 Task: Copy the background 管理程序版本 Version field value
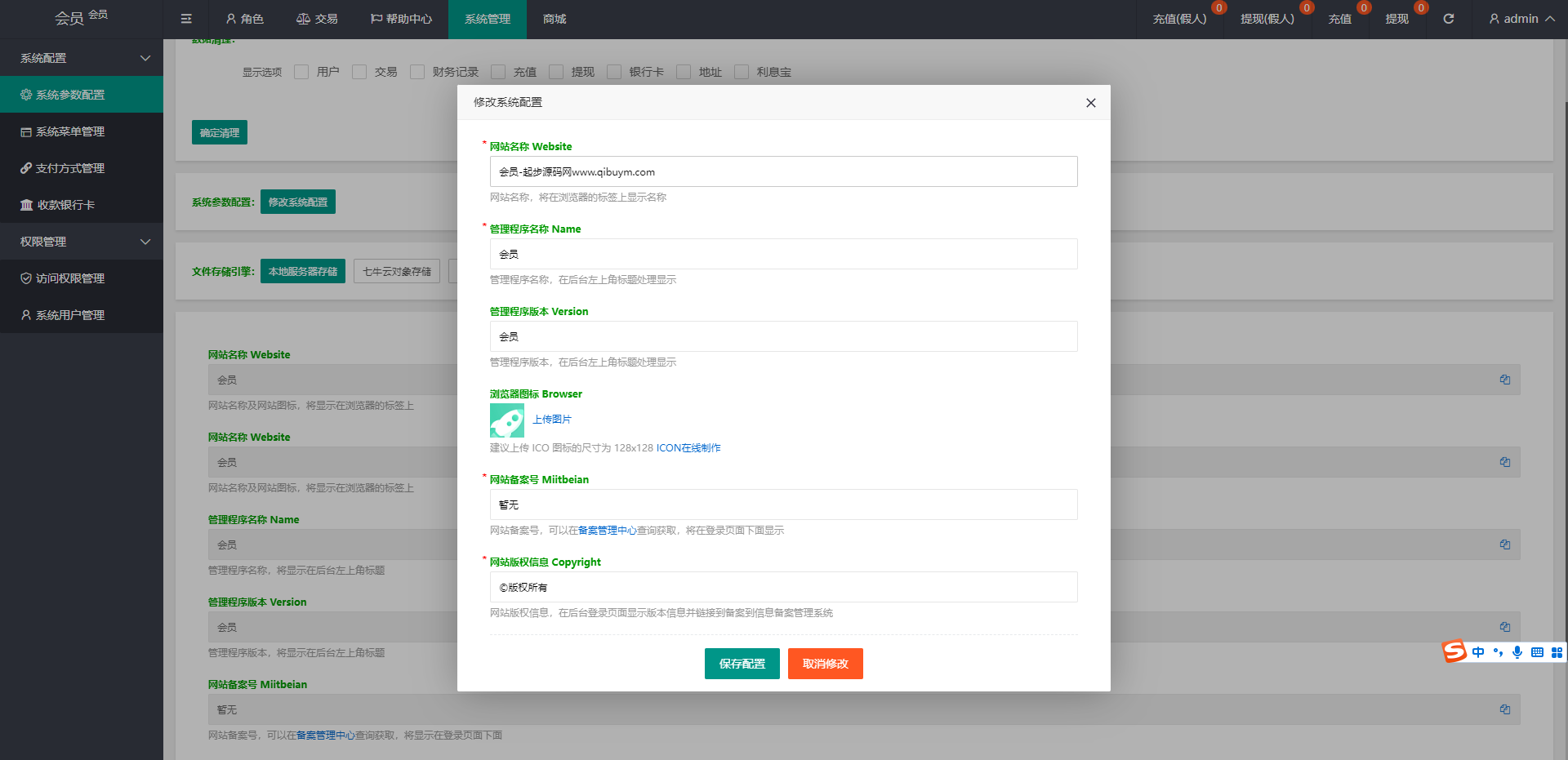[x=1505, y=627]
